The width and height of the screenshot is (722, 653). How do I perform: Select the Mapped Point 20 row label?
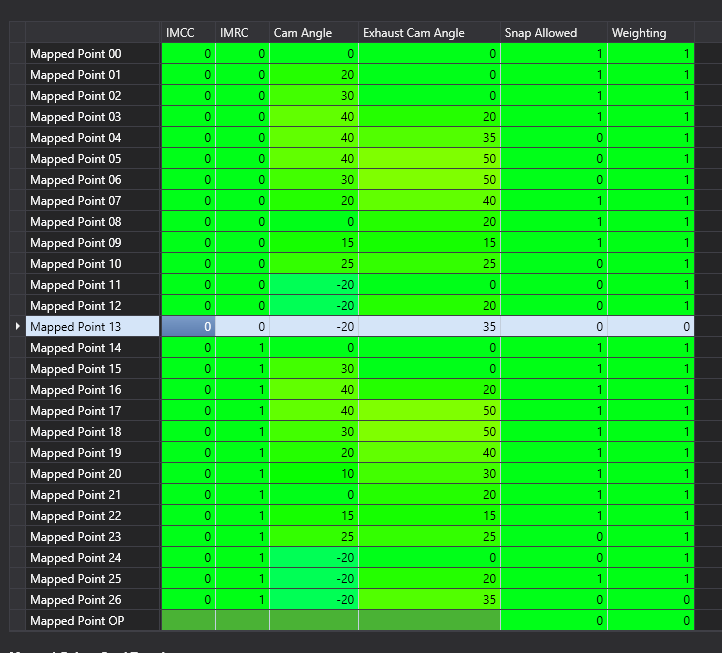click(93, 474)
